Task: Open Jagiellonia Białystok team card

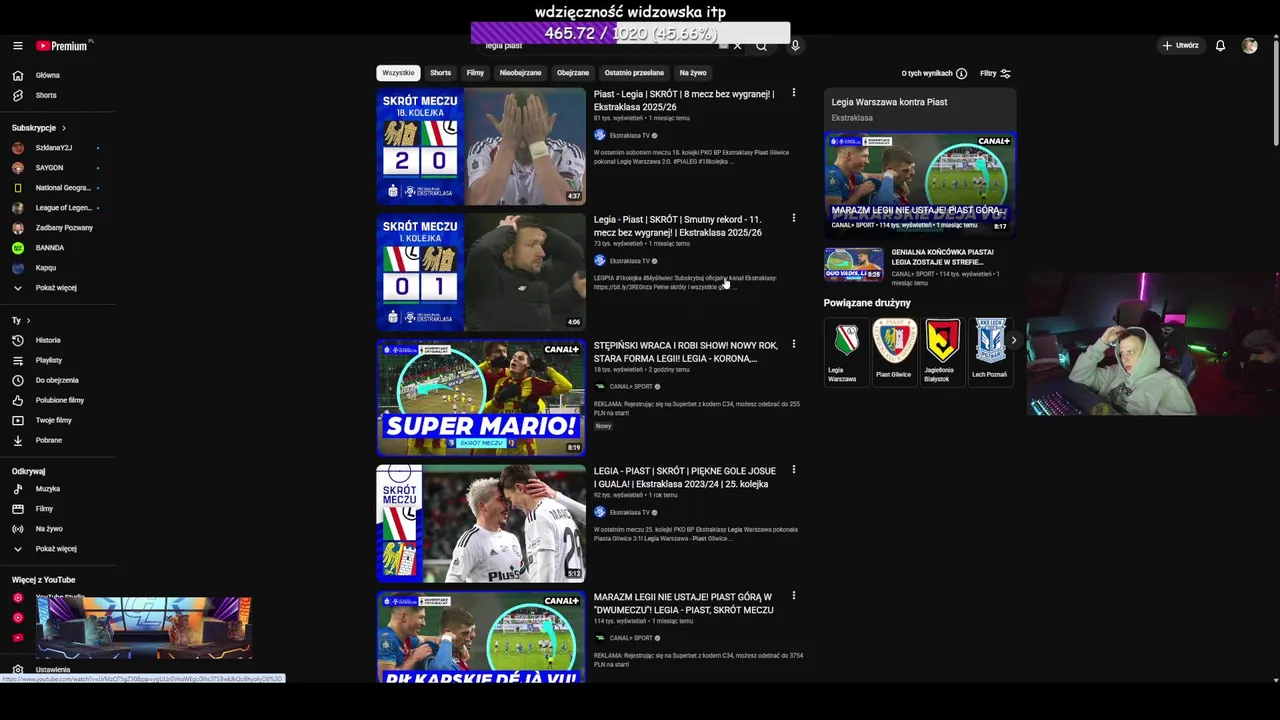Action: click(x=941, y=352)
